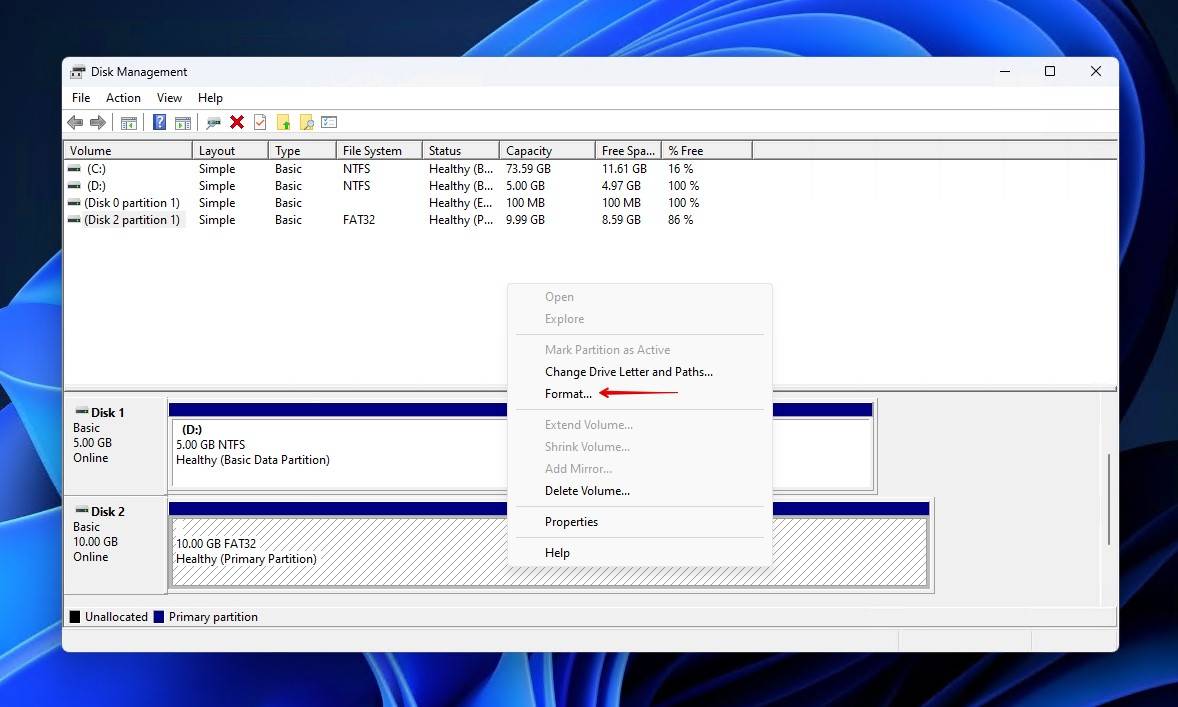The height and width of the screenshot is (707, 1178).
Task: Click the Disk Management title bar app icon
Action: [x=77, y=72]
